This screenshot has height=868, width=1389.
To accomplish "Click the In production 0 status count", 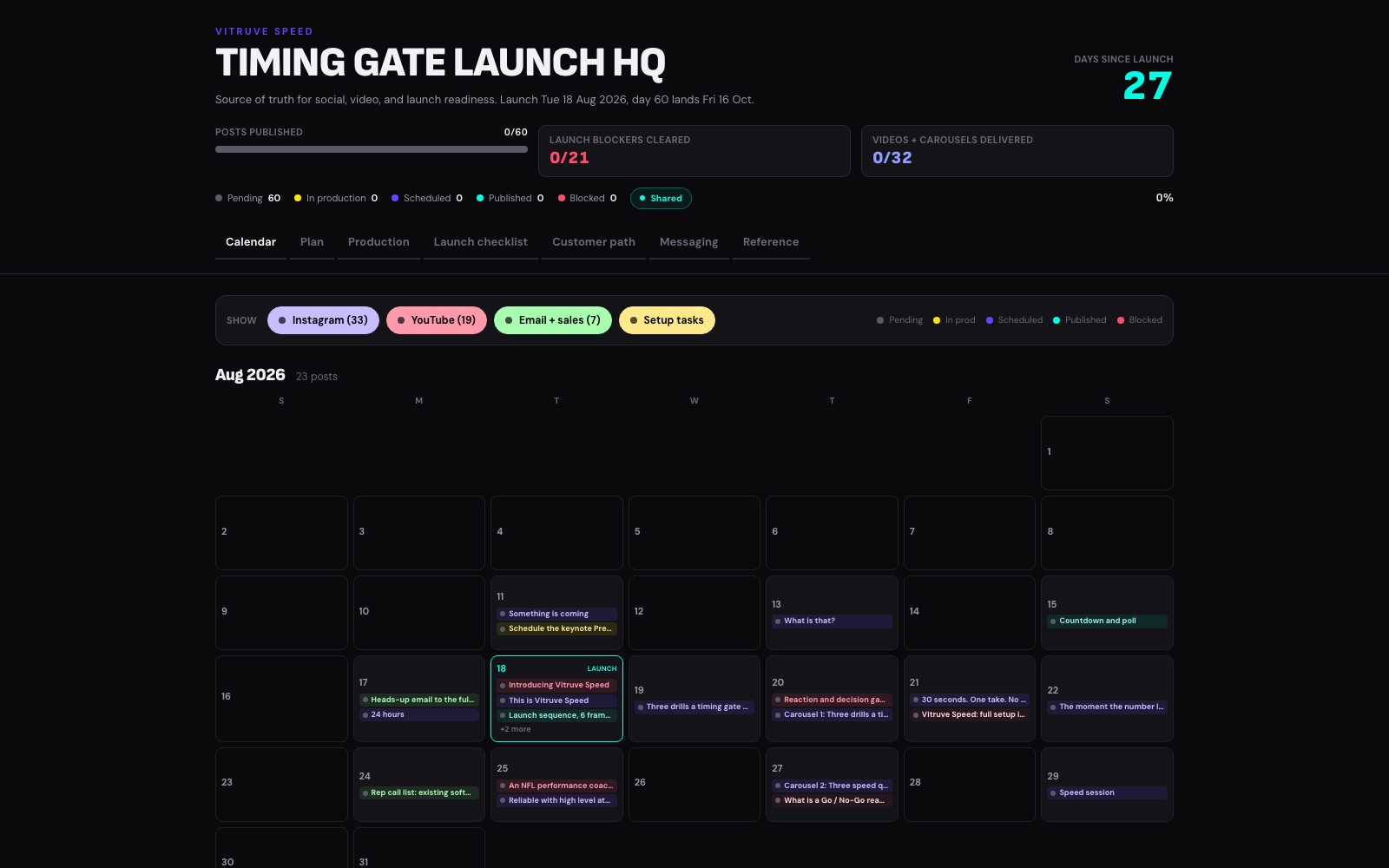I will tap(336, 199).
